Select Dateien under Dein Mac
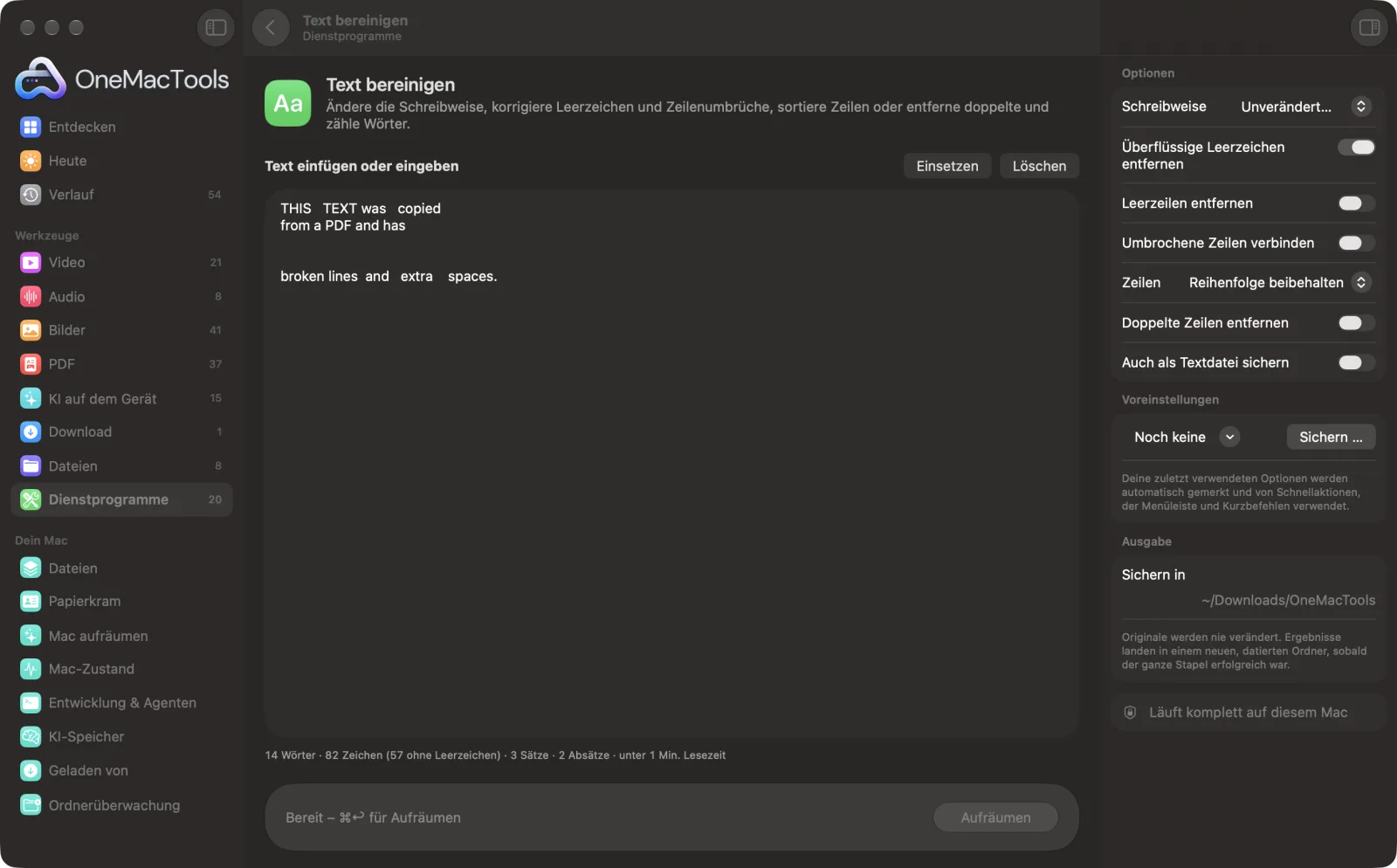 coord(121,568)
